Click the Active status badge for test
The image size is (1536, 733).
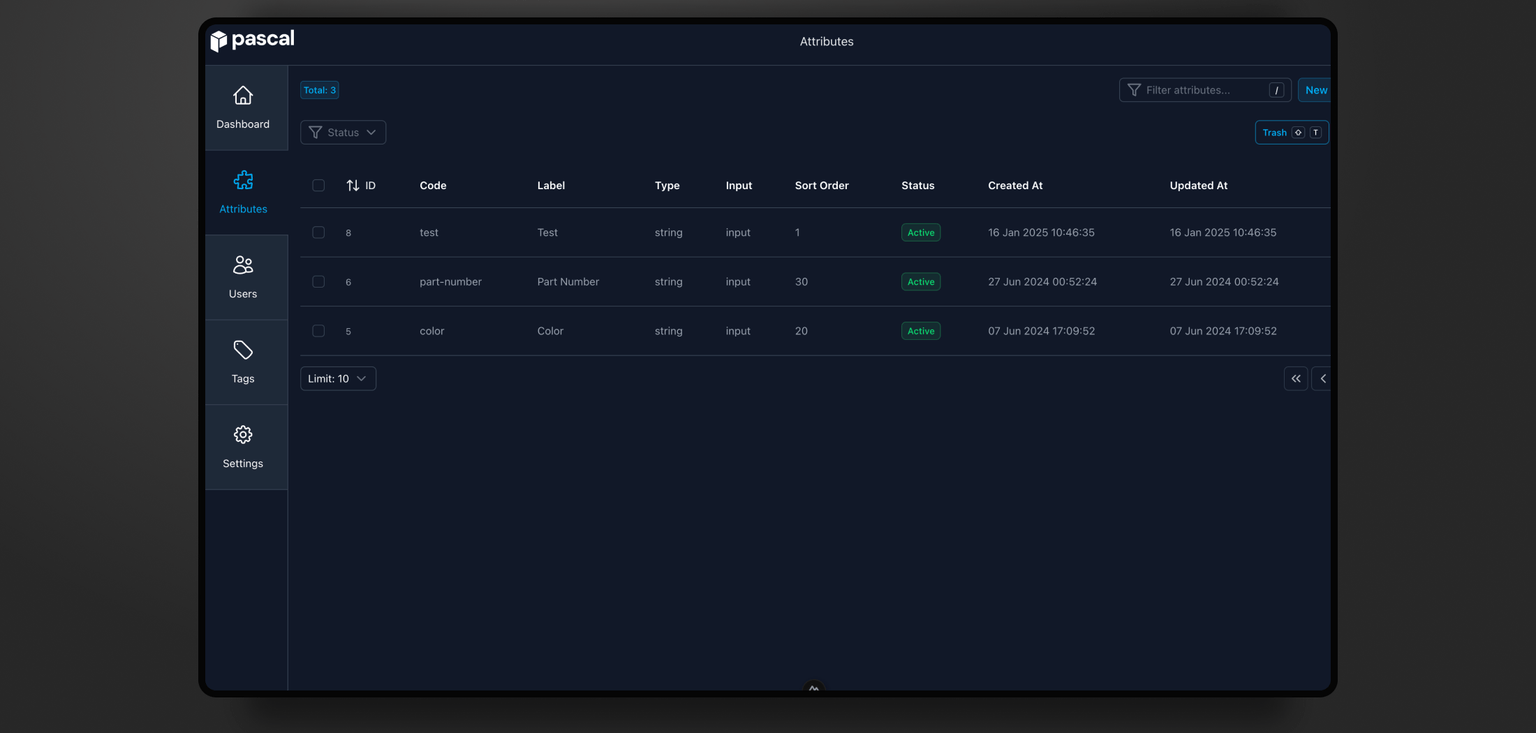coord(920,233)
